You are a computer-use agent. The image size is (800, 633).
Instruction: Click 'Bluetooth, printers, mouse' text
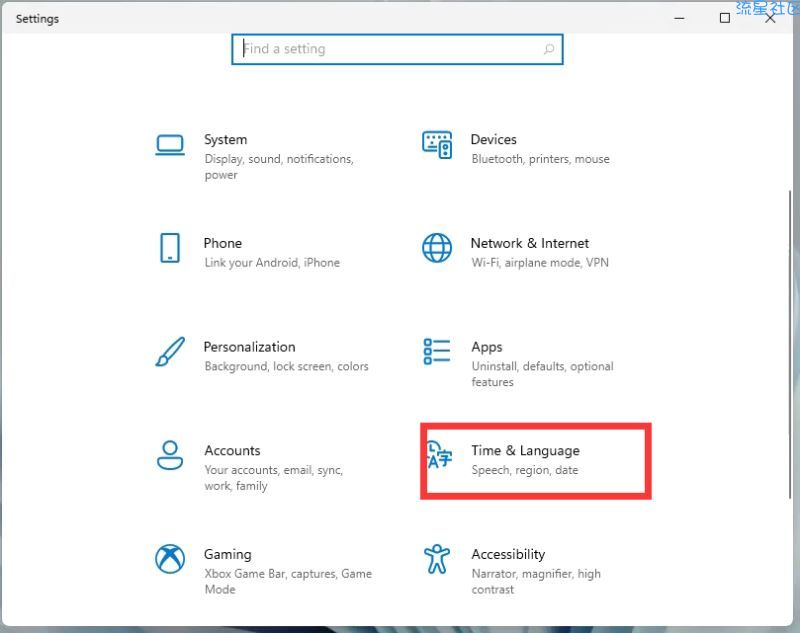click(540, 159)
